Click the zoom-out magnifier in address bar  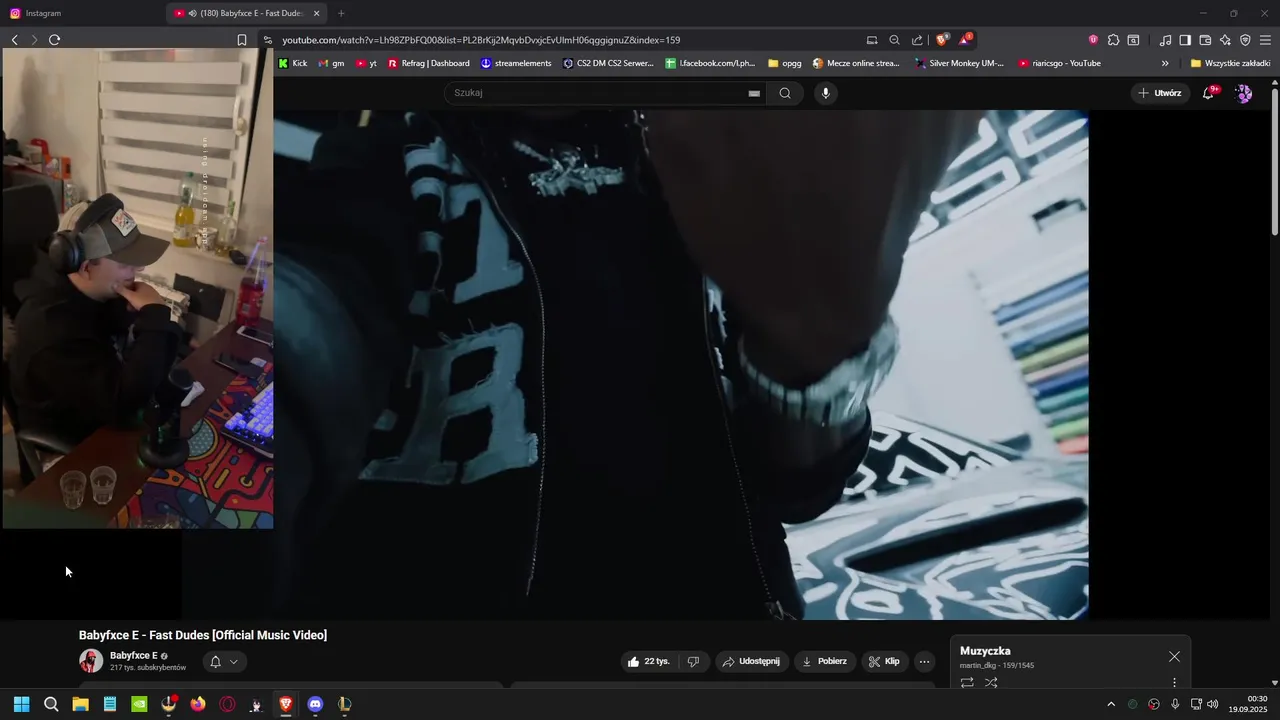click(894, 40)
